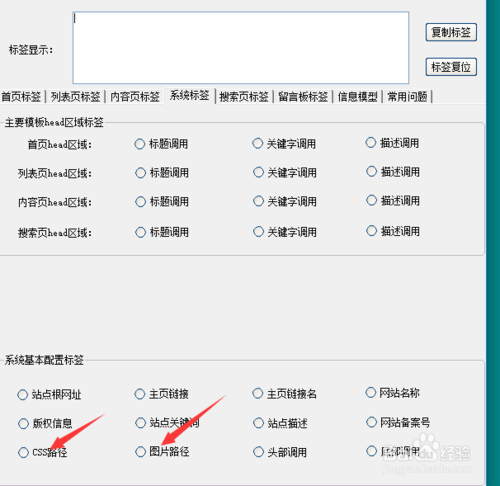Switch to the 首页标签 tab
Image resolution: width=500 pixels, height=486 pixels.
[x=21, y=97]
